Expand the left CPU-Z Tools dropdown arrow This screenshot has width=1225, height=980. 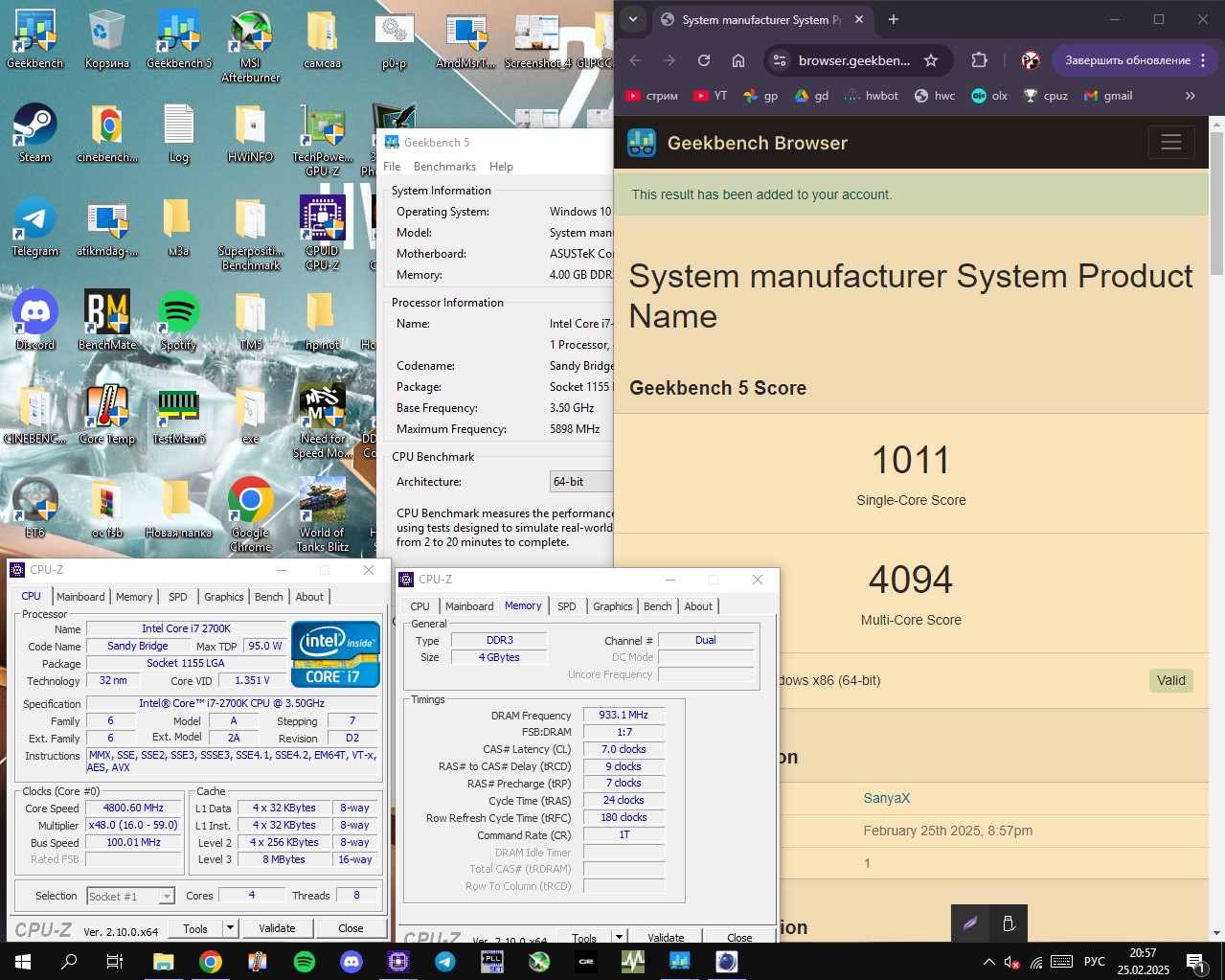click(x=230, y=928)
